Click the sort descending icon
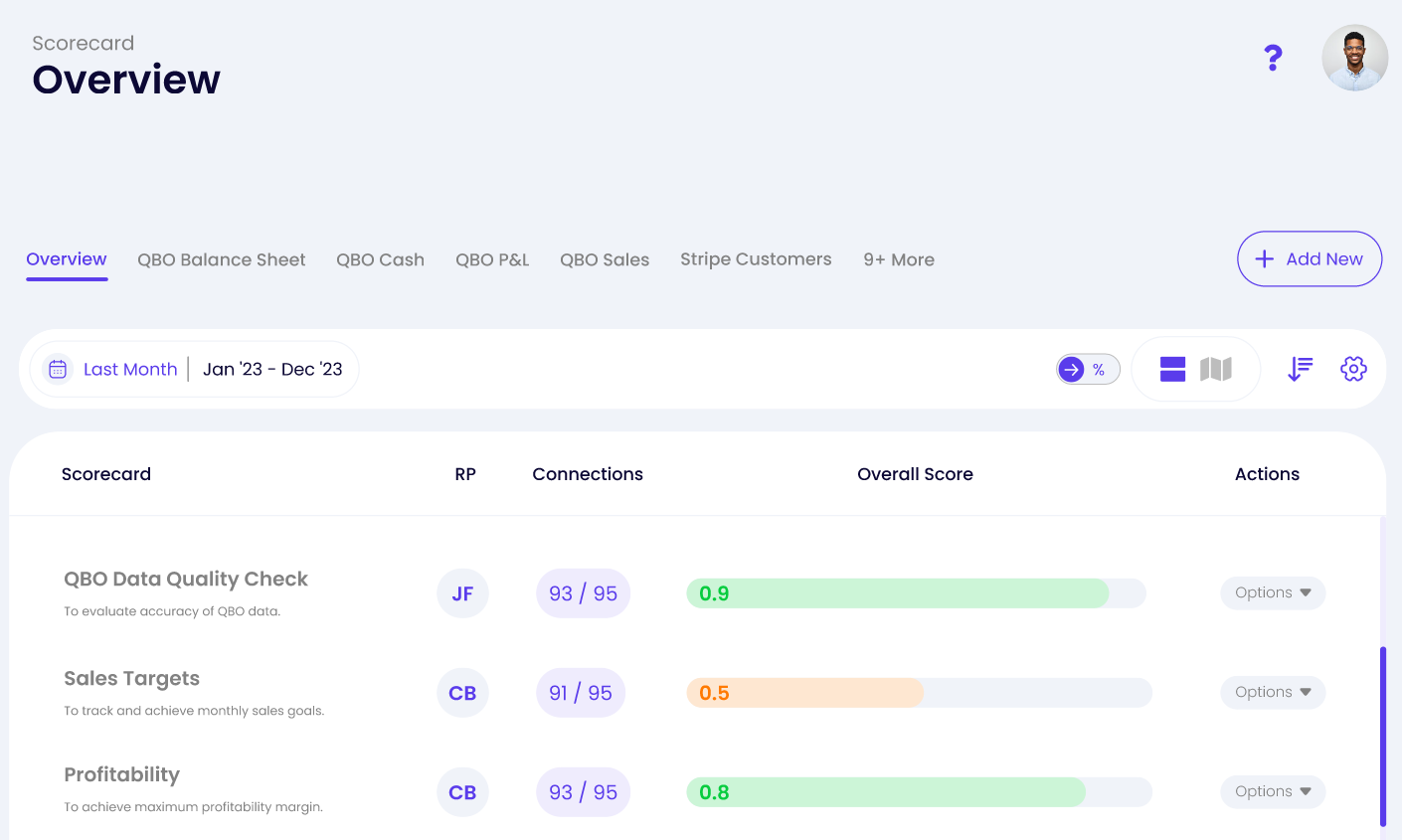 1300,368
